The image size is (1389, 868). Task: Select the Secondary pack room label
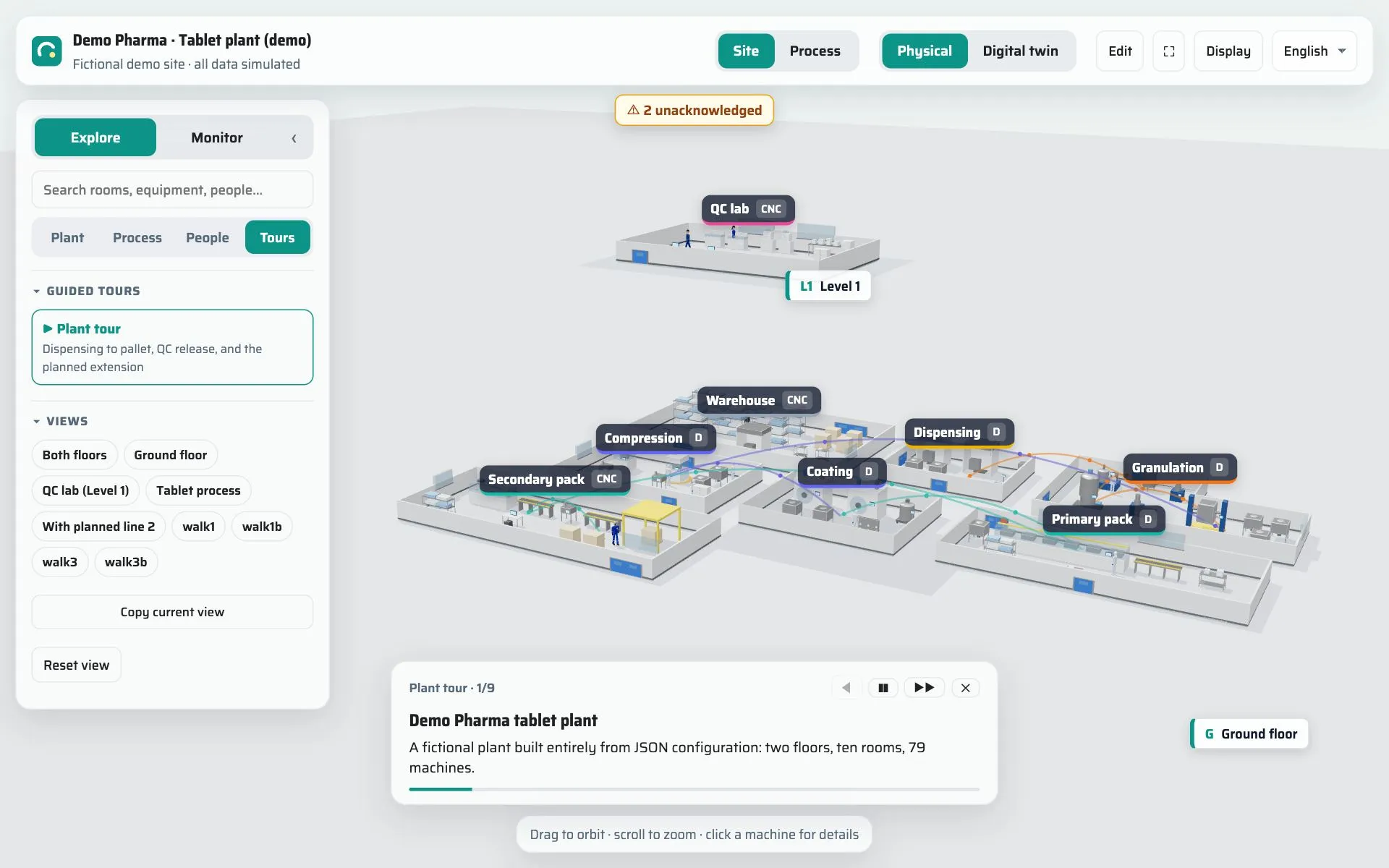tap(554, 480)
